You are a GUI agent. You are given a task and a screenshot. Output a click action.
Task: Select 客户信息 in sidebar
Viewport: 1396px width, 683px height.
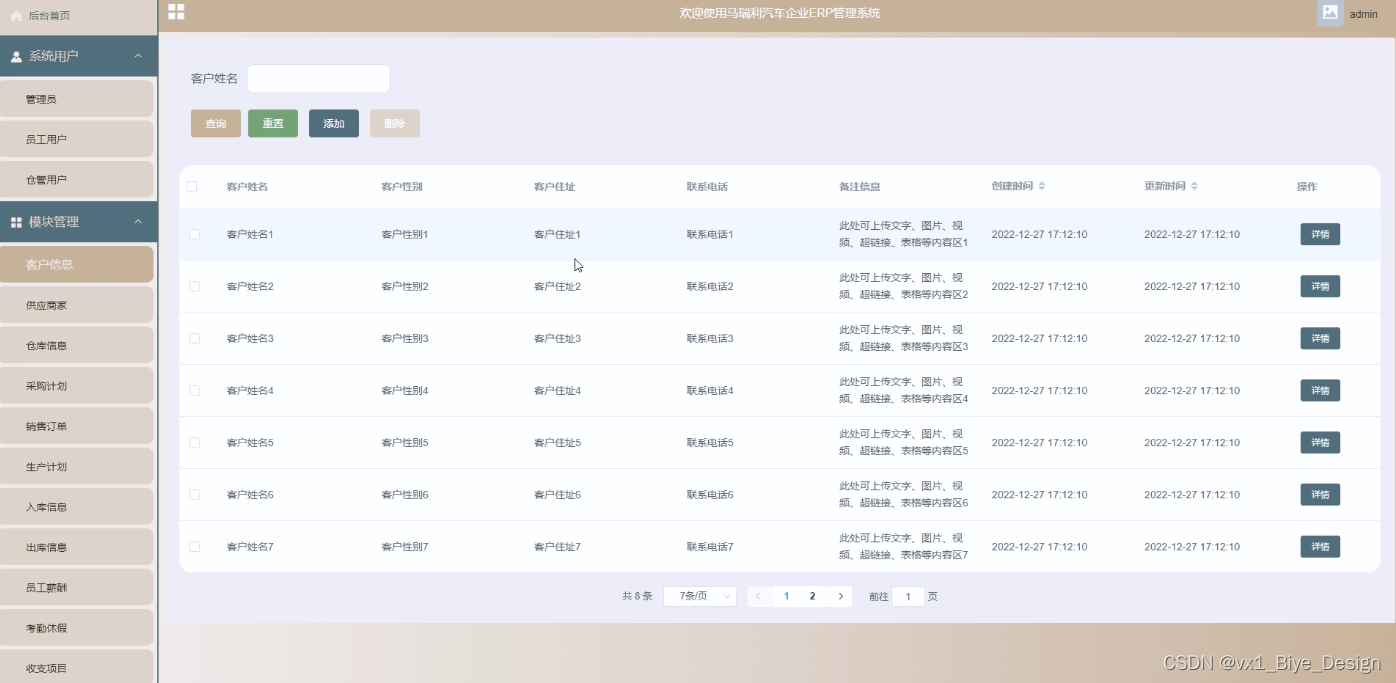click(77, 264)
